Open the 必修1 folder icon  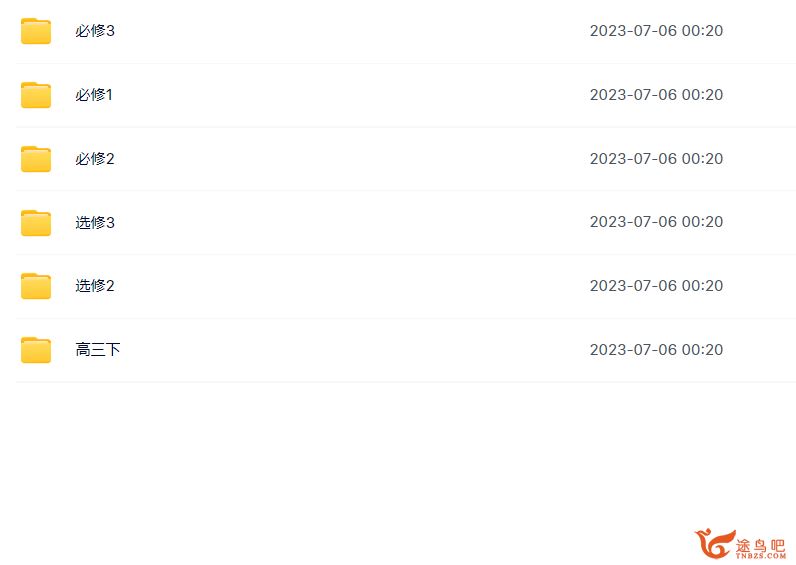36,95
